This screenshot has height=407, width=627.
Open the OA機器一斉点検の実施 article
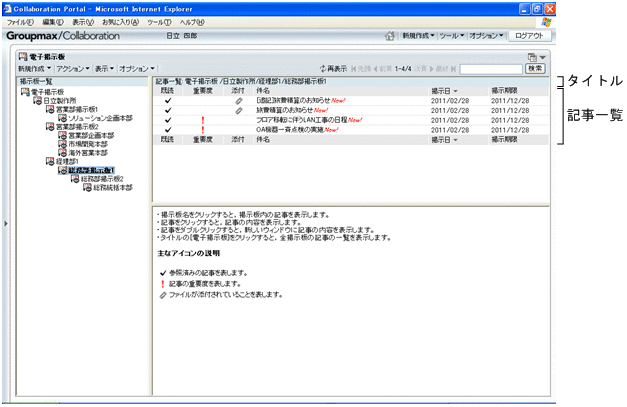(x=290, y=130)
